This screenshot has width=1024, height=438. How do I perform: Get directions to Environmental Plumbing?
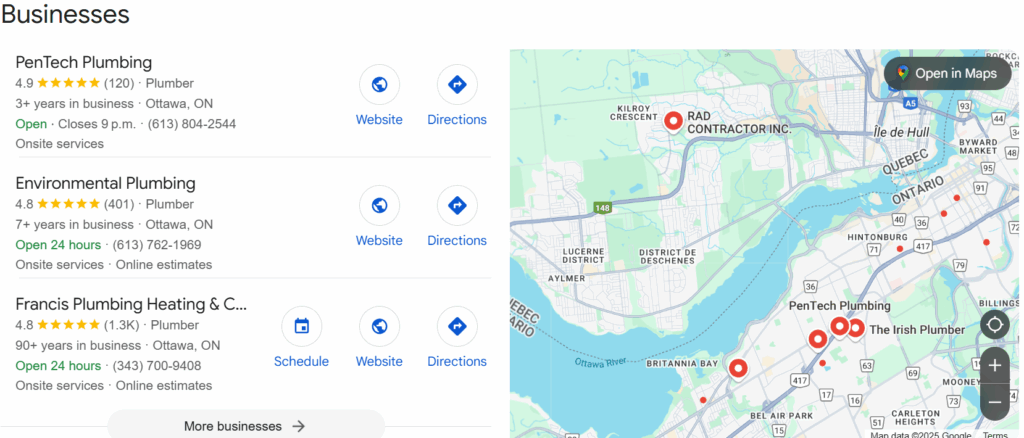point(457,206)
